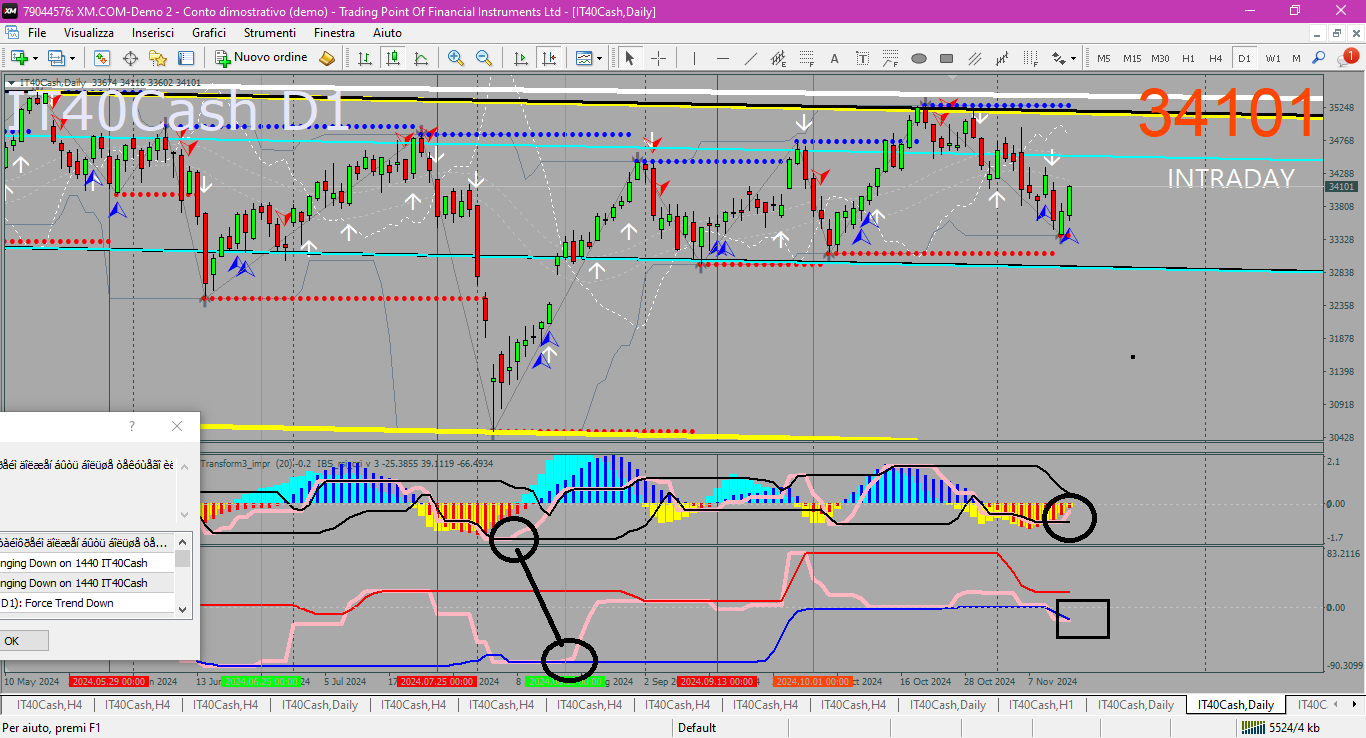Image resolution: width=1366 pixels, height=738 pixels.
Task: Zoom out on the chart
Action: [x=484, y=58]
